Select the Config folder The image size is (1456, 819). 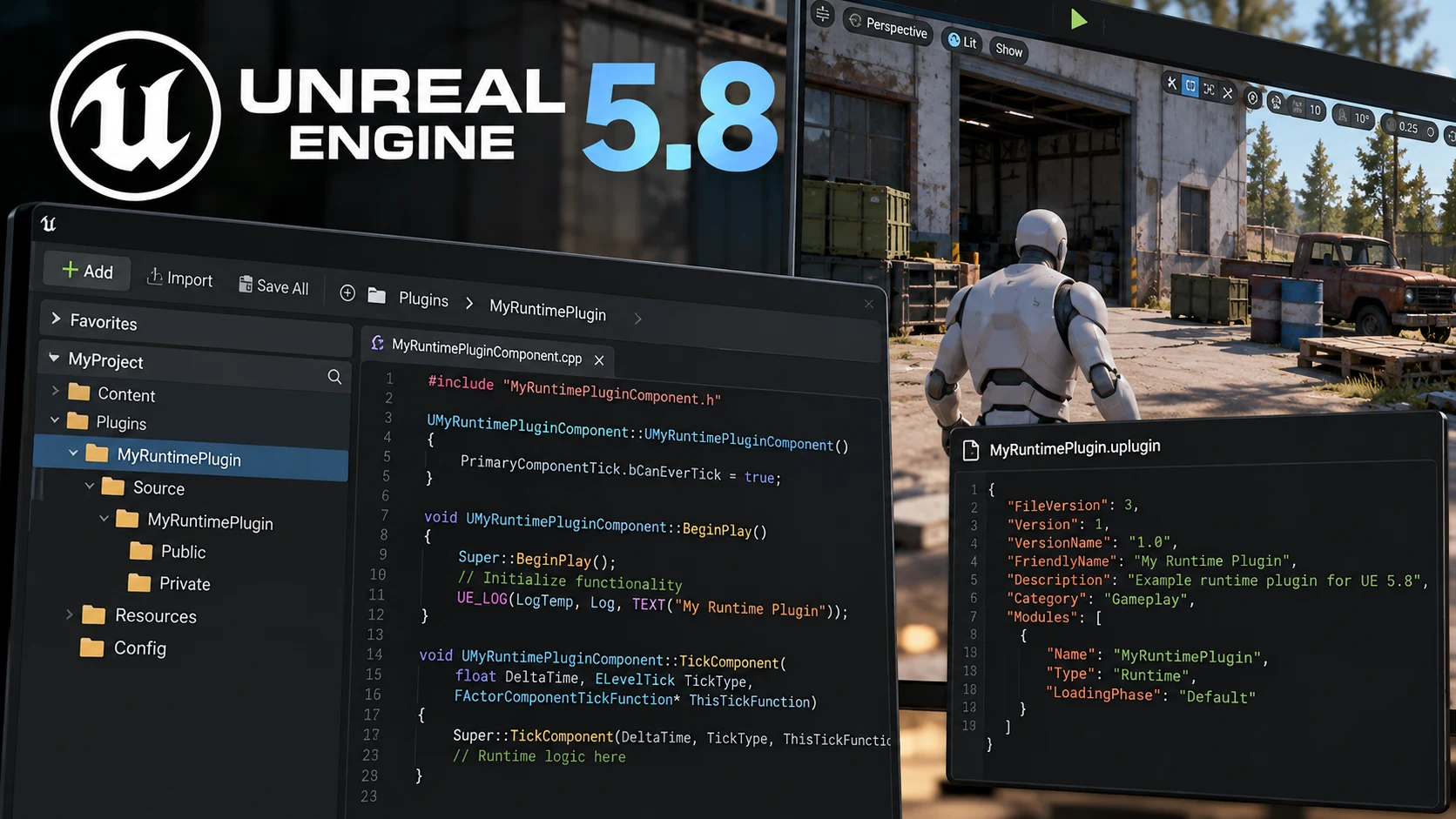[x=123, y=648]
